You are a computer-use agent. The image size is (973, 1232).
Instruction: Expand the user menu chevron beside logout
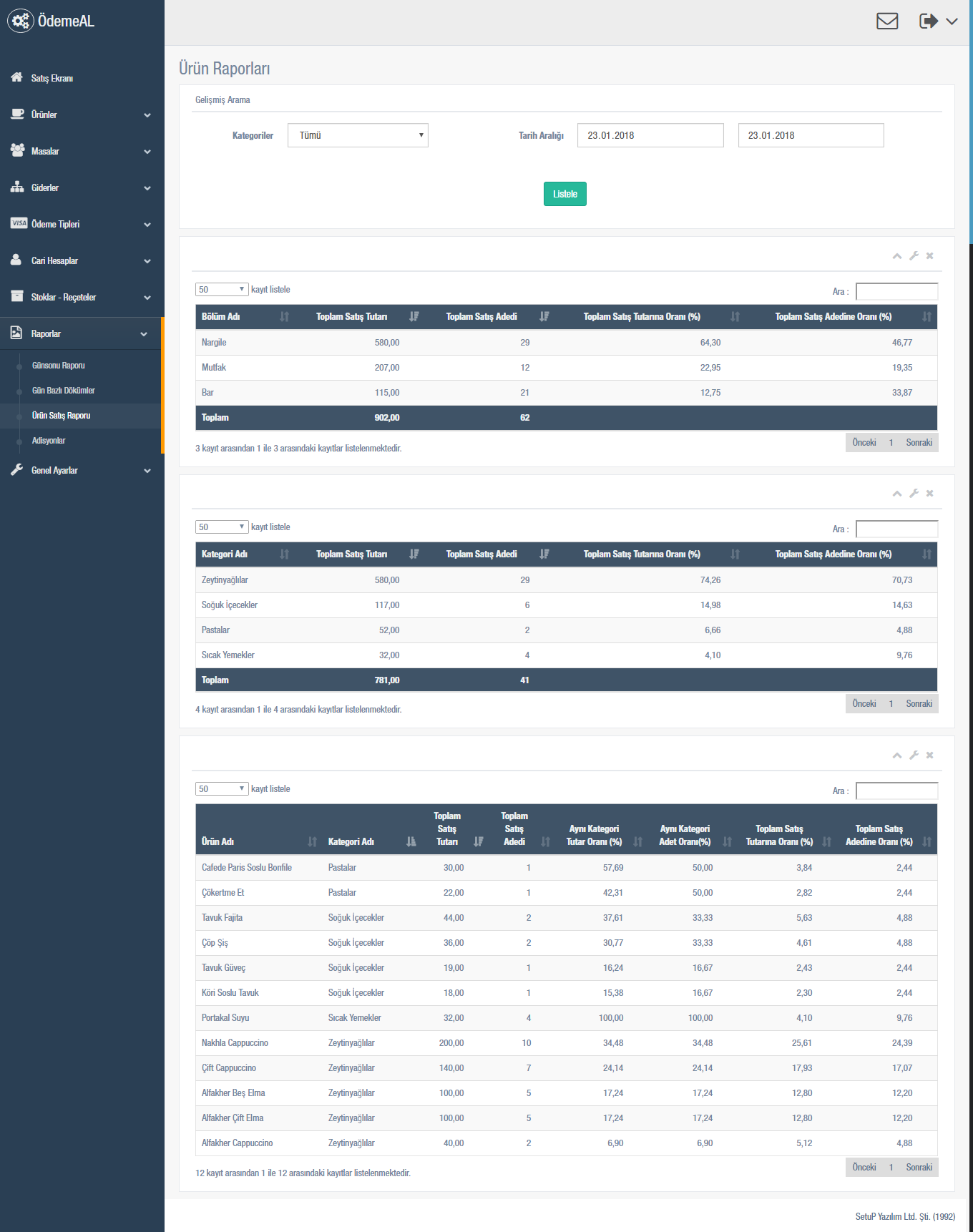tap(952, 21)
